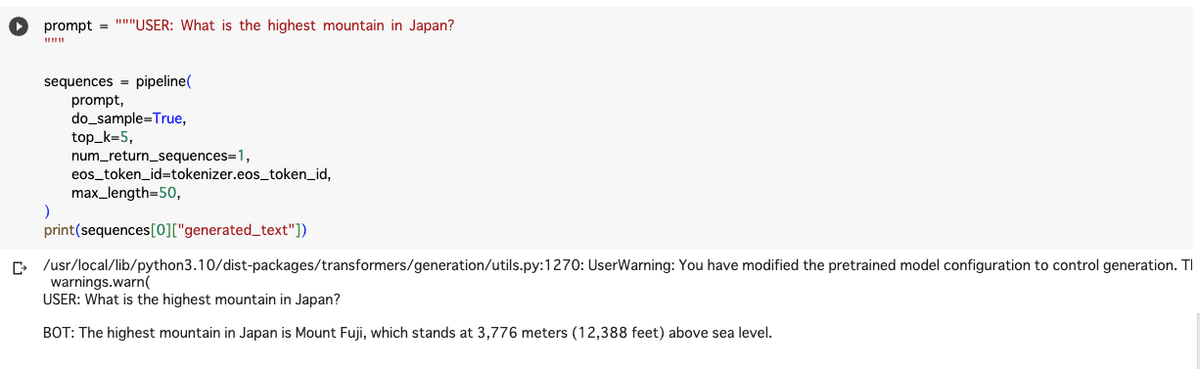Screen dimensions: 1200x369
Task: Place cursor on max_length=50 line
Action: click(126, 192)
